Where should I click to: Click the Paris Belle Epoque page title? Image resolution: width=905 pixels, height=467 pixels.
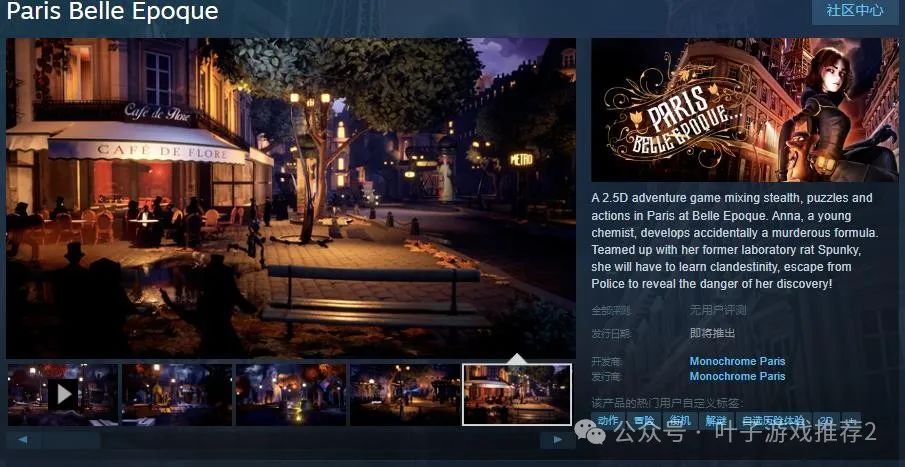(113, 11)
